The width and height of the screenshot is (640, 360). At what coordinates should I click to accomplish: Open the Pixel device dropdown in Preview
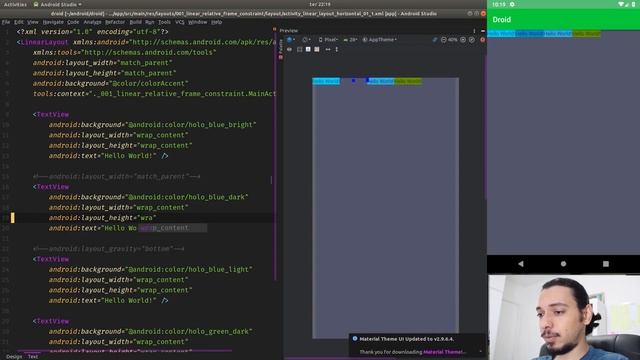coord(329,40)
